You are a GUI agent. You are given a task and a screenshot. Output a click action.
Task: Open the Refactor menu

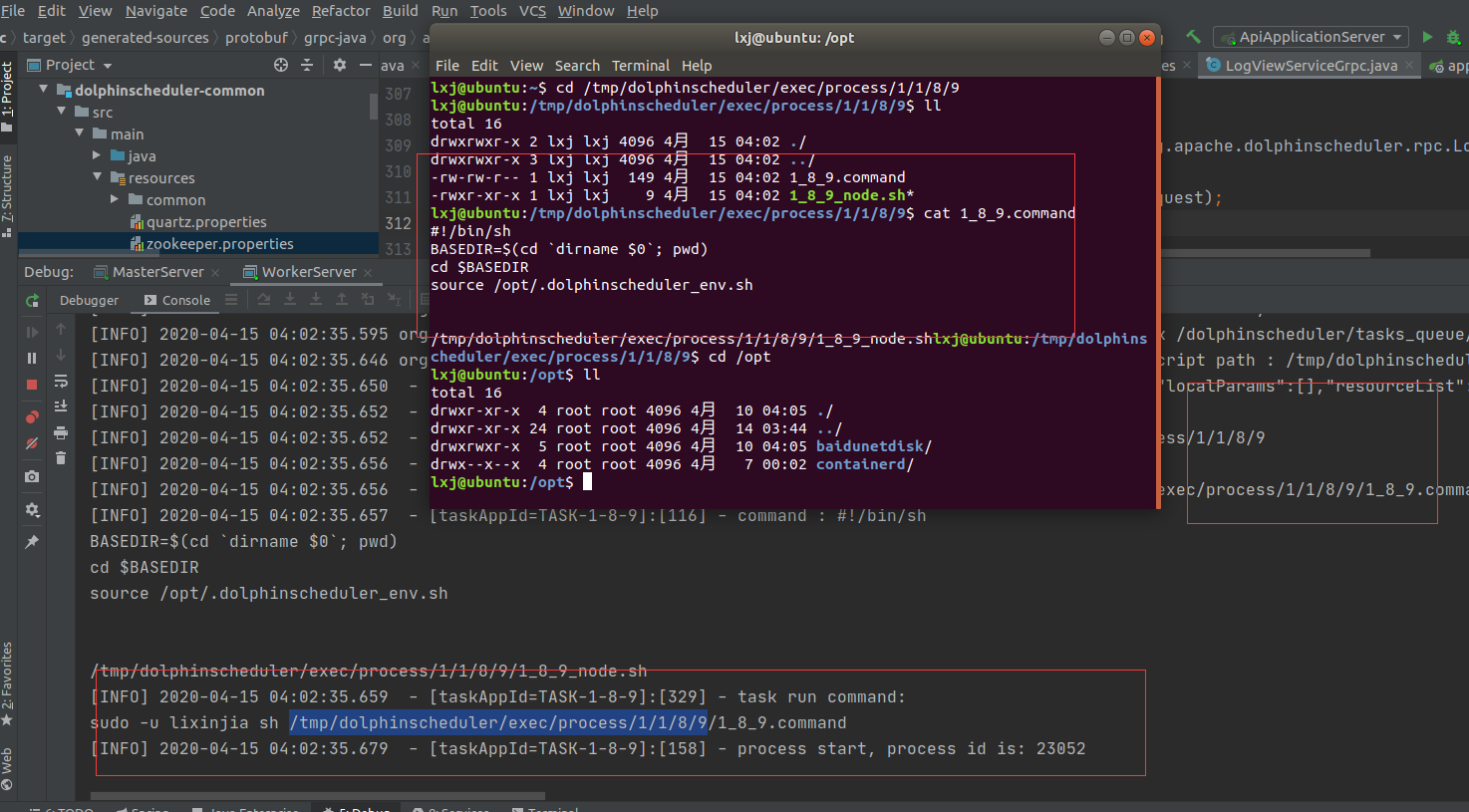341,11
